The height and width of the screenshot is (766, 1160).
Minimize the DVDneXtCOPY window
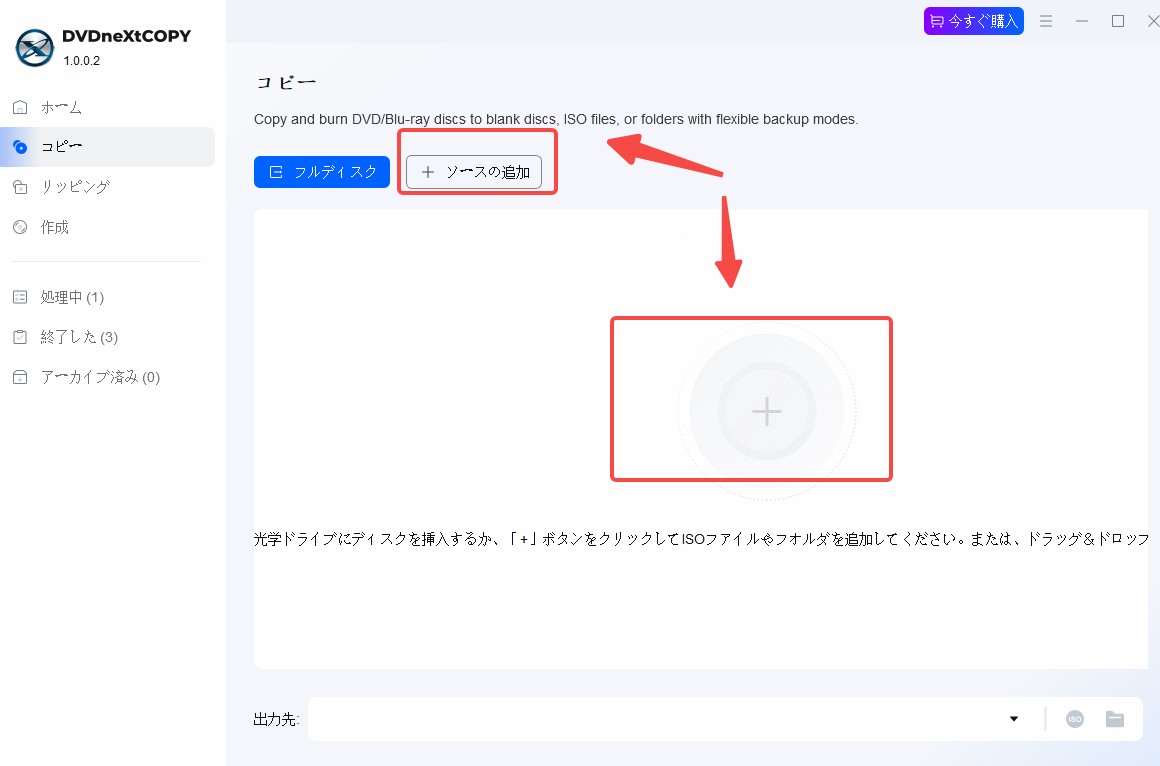pos(1082,21)
